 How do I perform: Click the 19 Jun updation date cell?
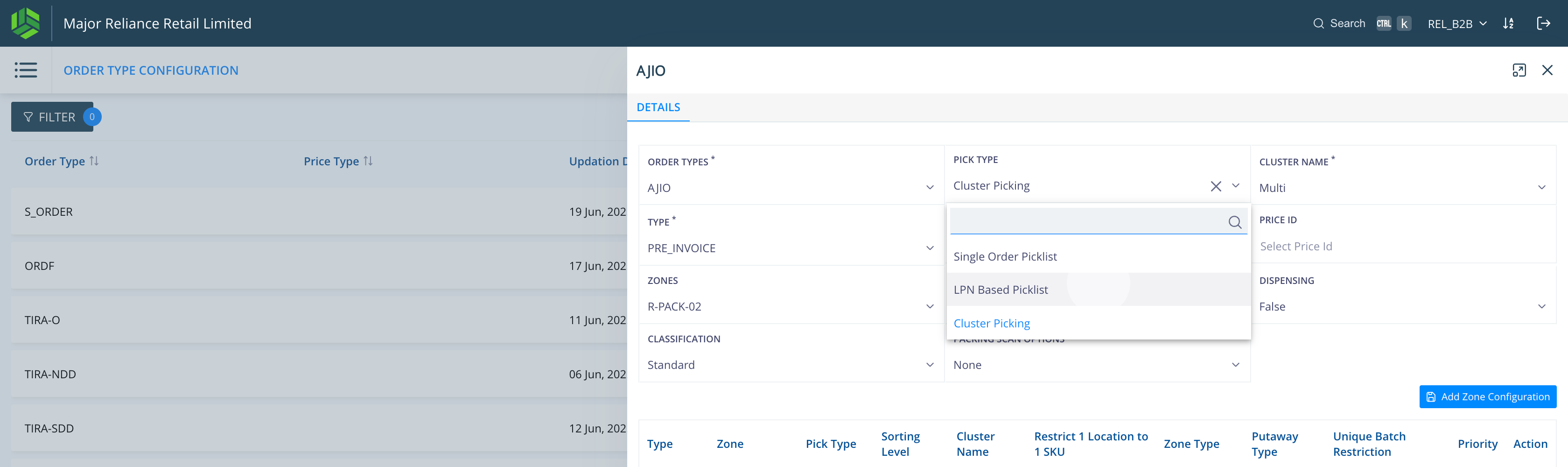[597, 211]
